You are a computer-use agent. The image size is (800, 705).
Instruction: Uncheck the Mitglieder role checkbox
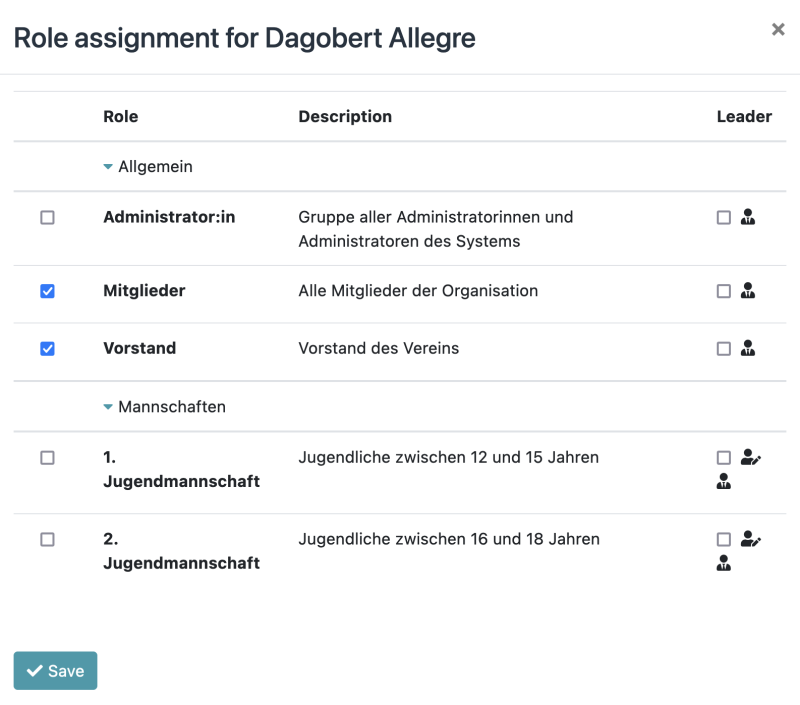coord(45,291)
